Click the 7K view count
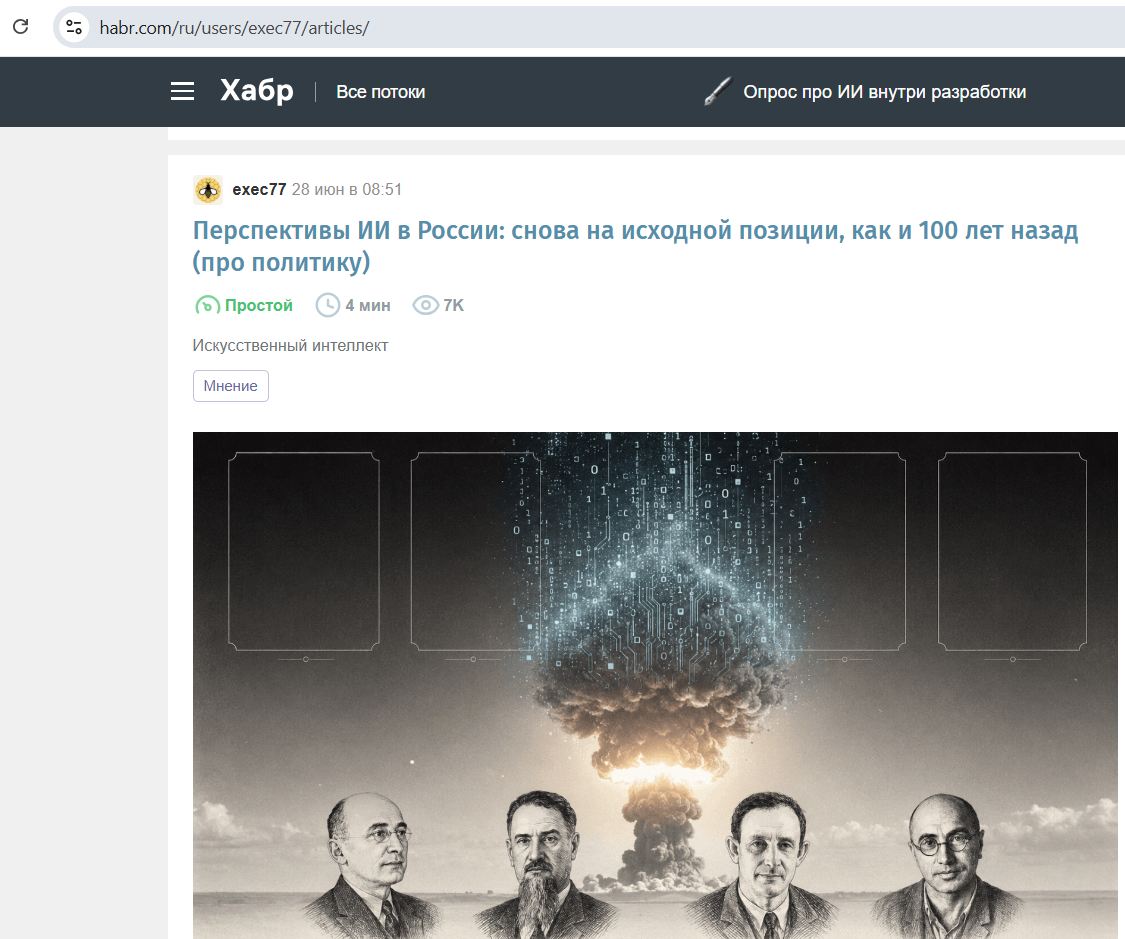1125x939 pixels. point(453,305)
